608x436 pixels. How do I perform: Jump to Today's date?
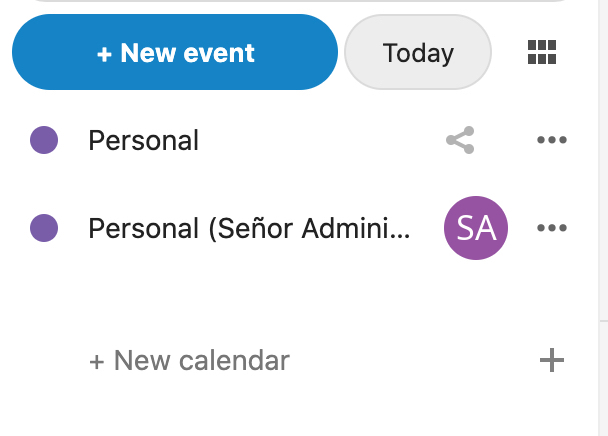(x=418, y=52)
